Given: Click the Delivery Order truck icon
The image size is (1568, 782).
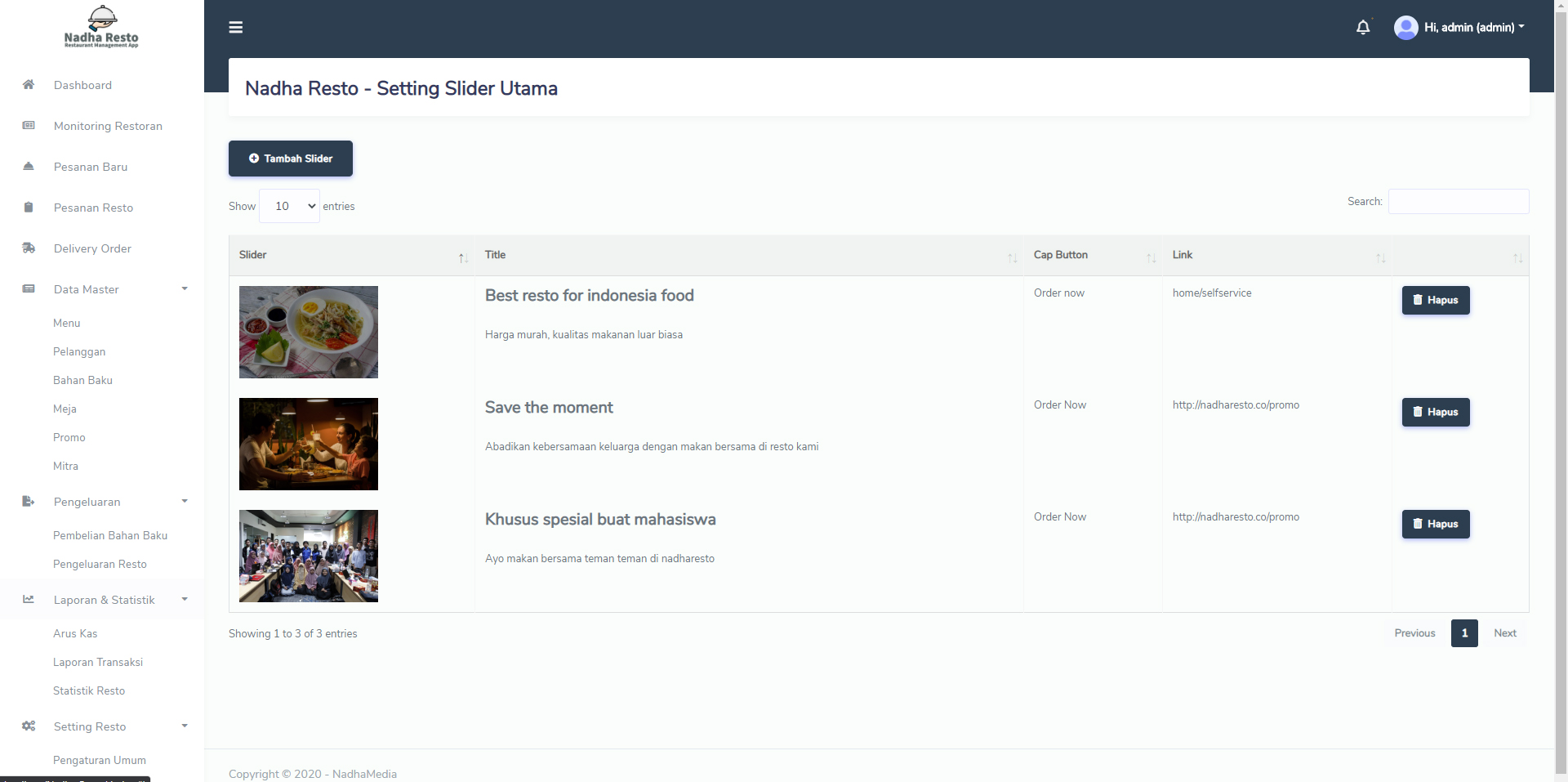Looking at the screenshot, I should tap(29, 248).
